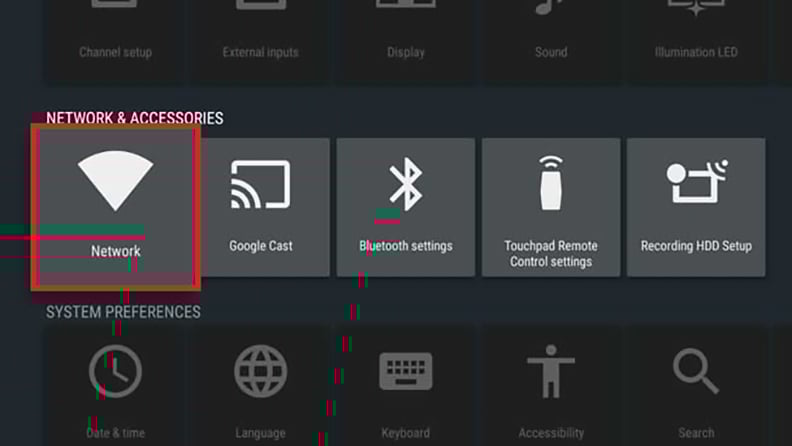Open Touchpad Remote Control settings

coord(551,207)
